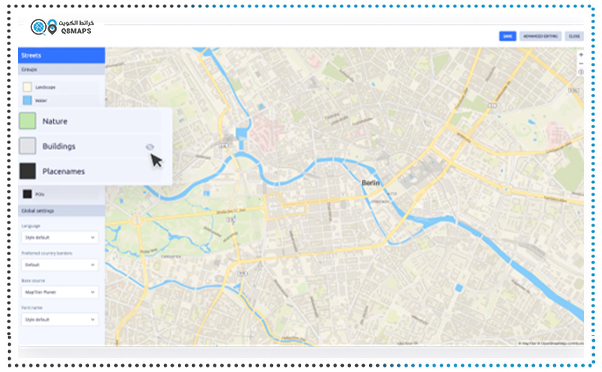602x372 pixels.
Task: Click the Berlin label on map
Action: [x=370, y=183]
